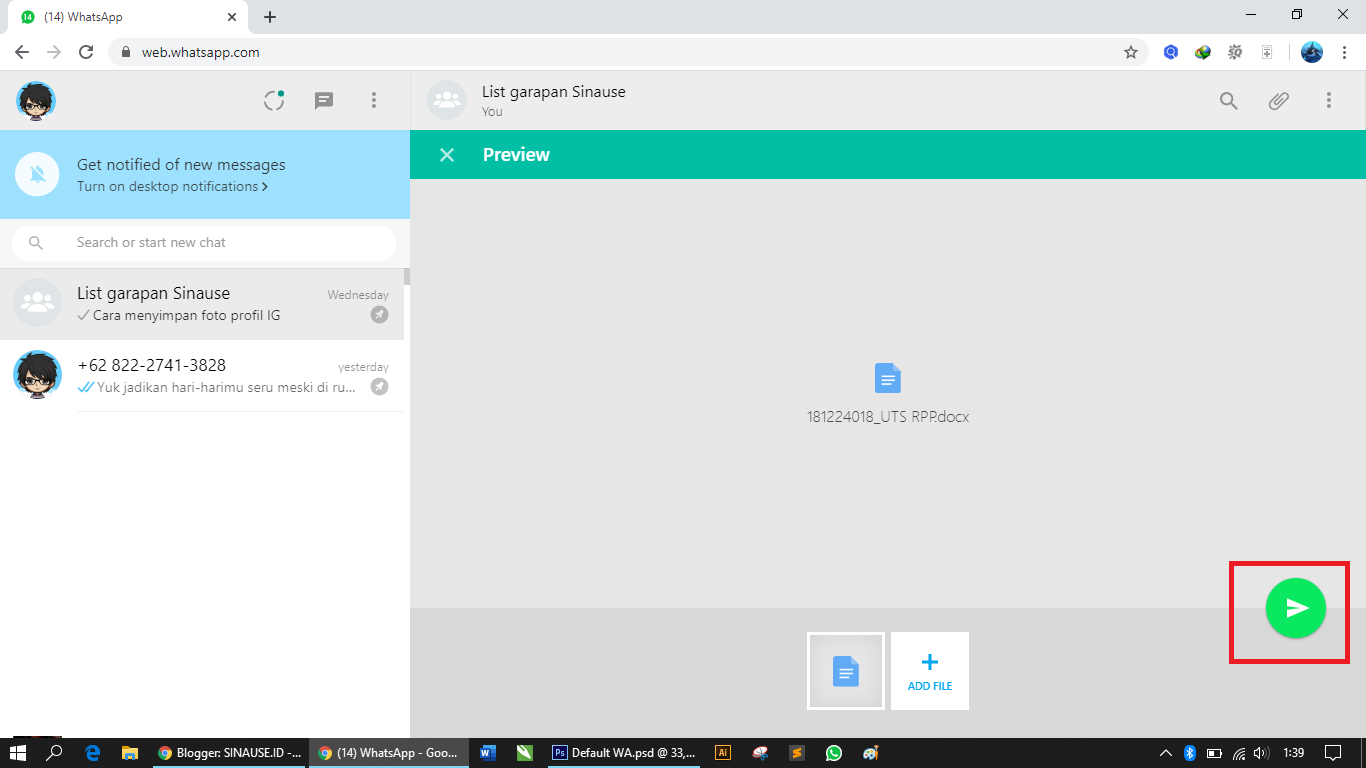Click the chat list scrollbar
This screenshot has width=1366, height=768.
click(x=407, y=277)
